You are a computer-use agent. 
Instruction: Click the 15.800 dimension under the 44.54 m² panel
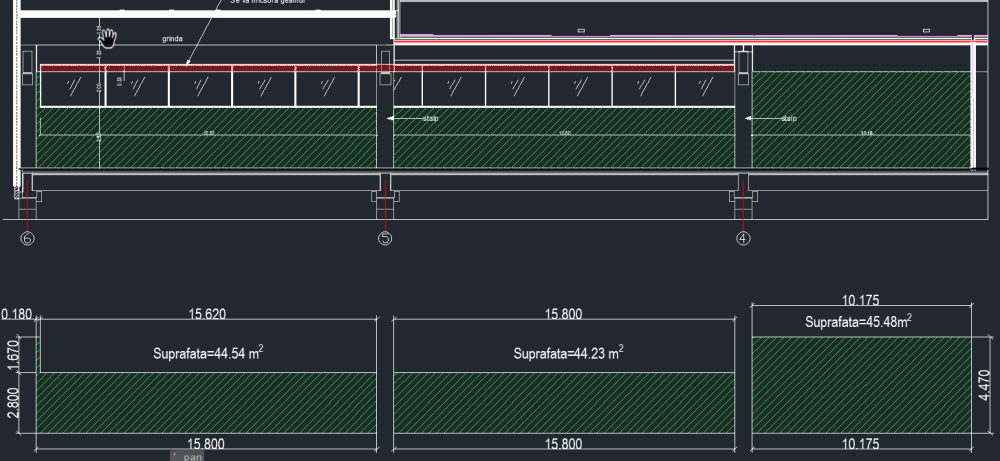coord(206,444)
